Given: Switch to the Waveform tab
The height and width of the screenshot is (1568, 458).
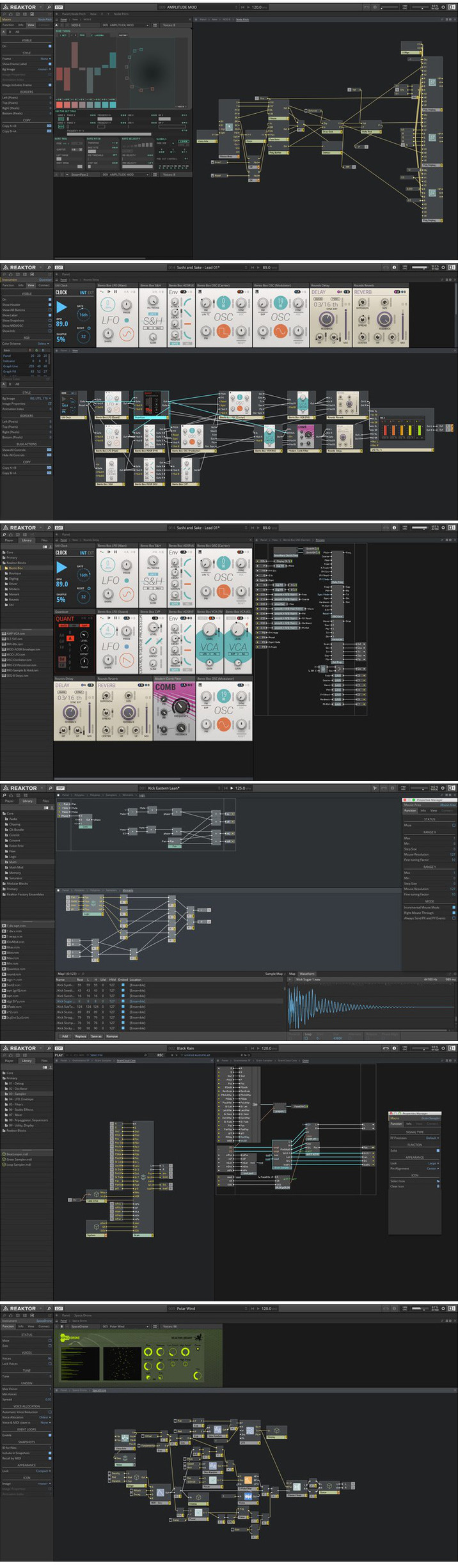Looking at the screenshot, I should pos(307,974).
